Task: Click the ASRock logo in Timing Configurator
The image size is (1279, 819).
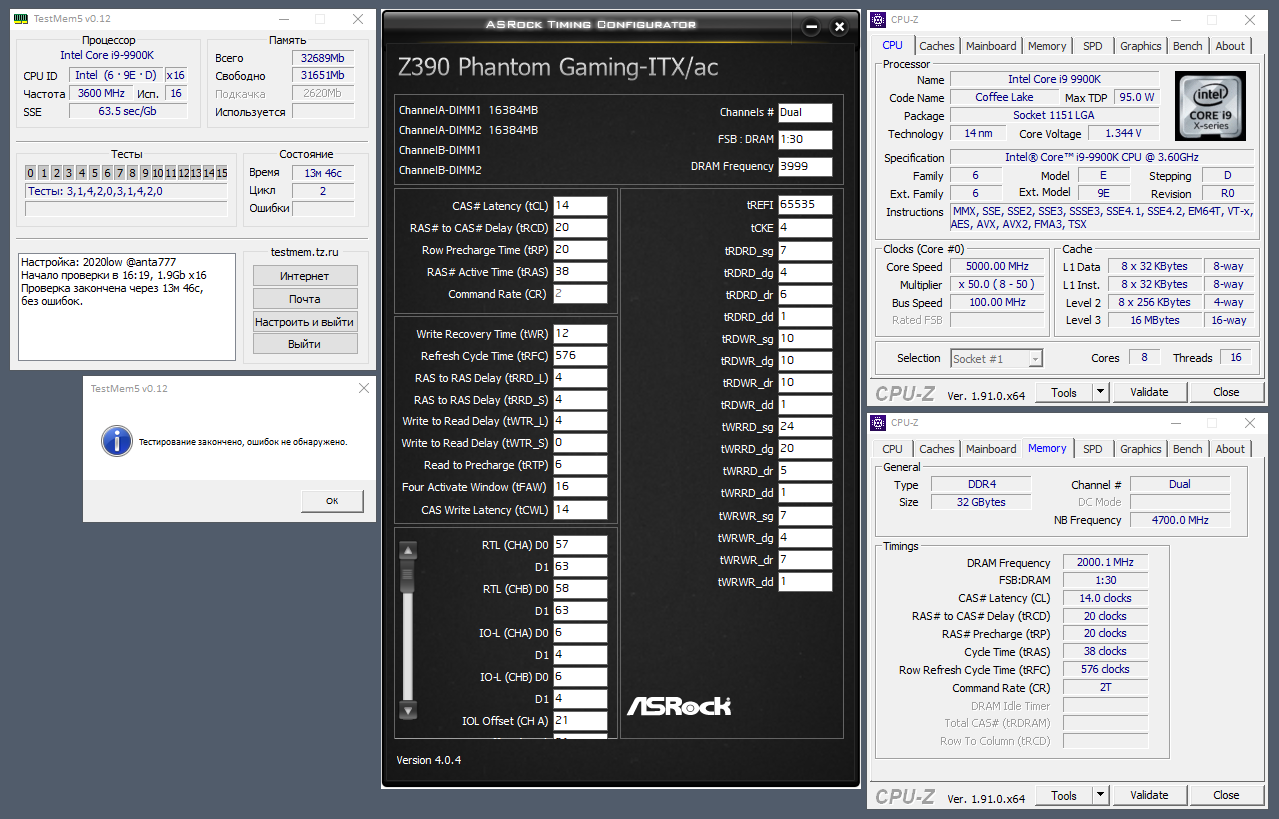Action: [x=679, y=705]
